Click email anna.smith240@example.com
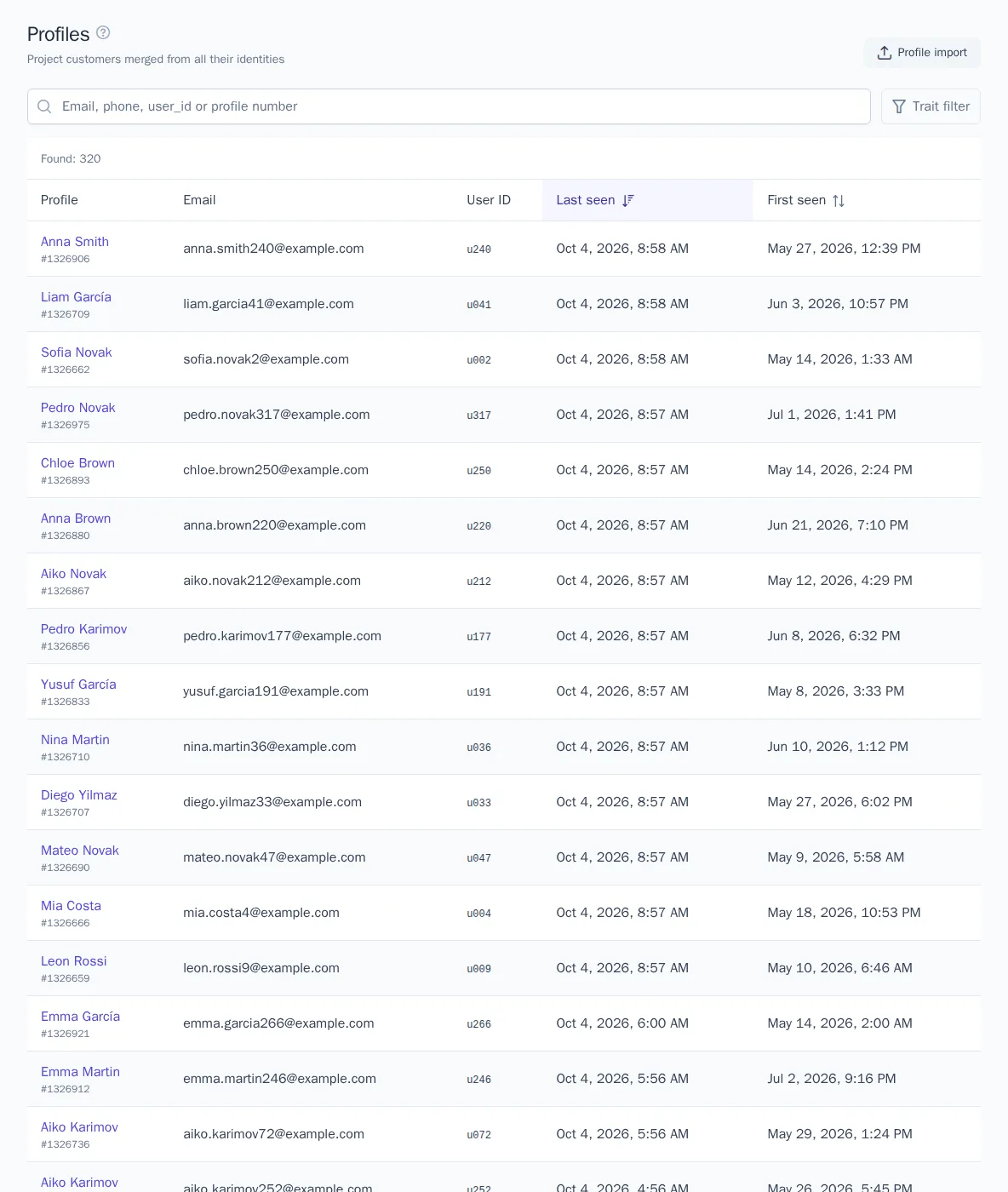This screenshot has height=1192, width=1008. point(273,249)
